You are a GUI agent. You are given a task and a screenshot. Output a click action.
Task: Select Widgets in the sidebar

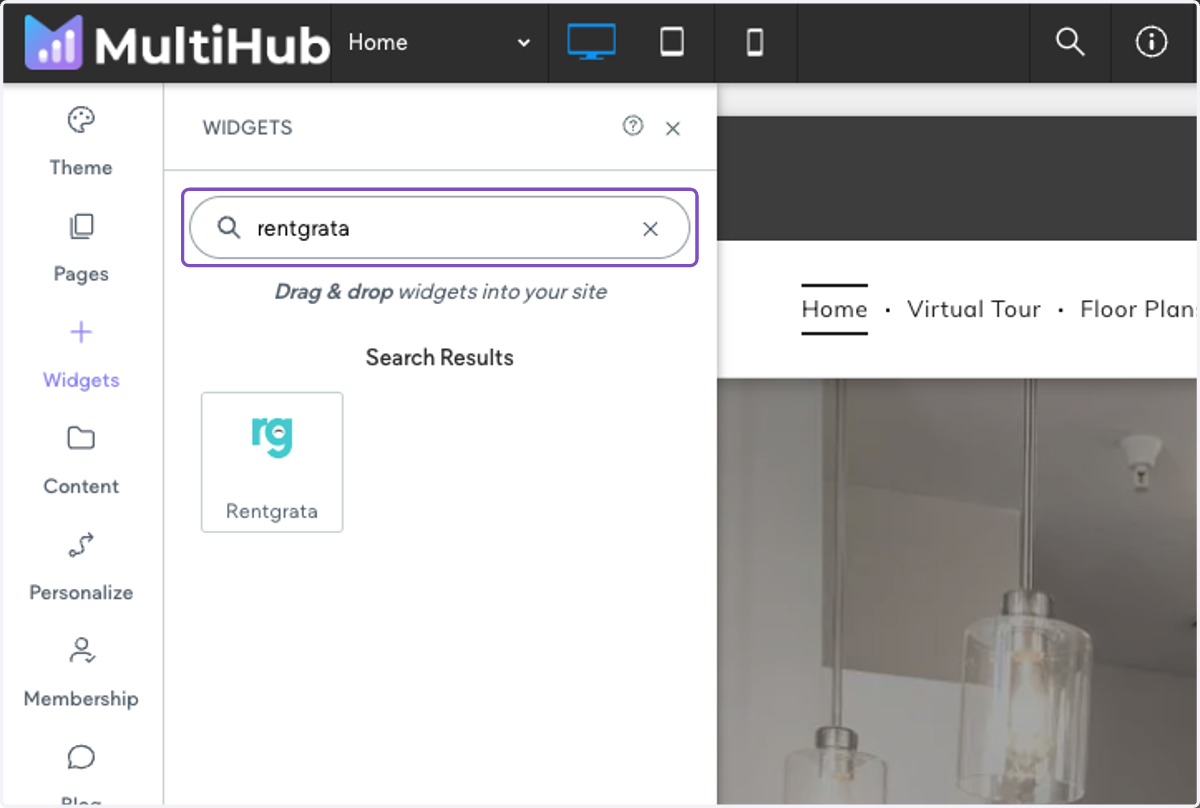pos(81,354)
